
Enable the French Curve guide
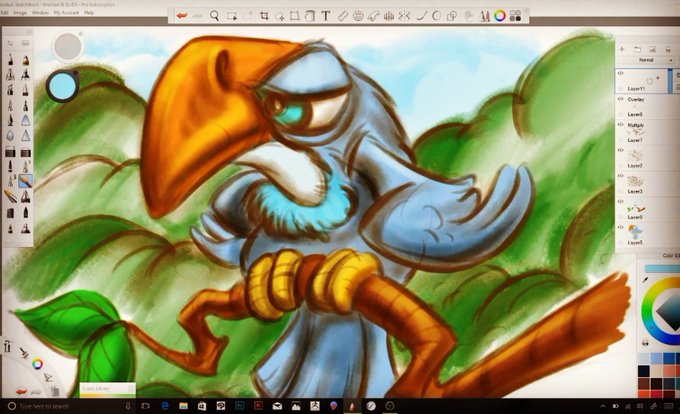pos(373,16)
